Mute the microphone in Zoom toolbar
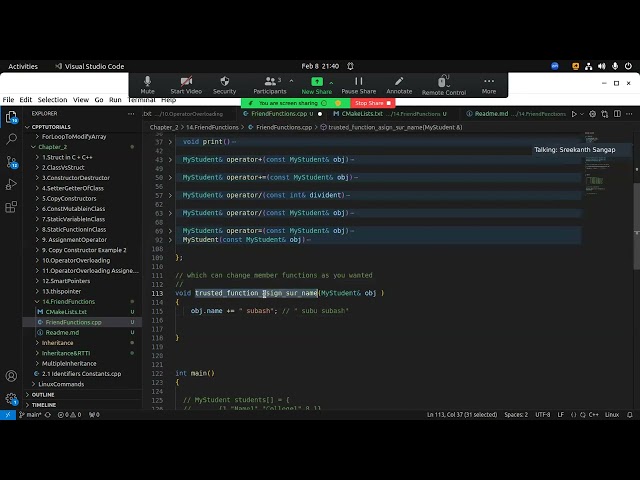 (147, 85)
